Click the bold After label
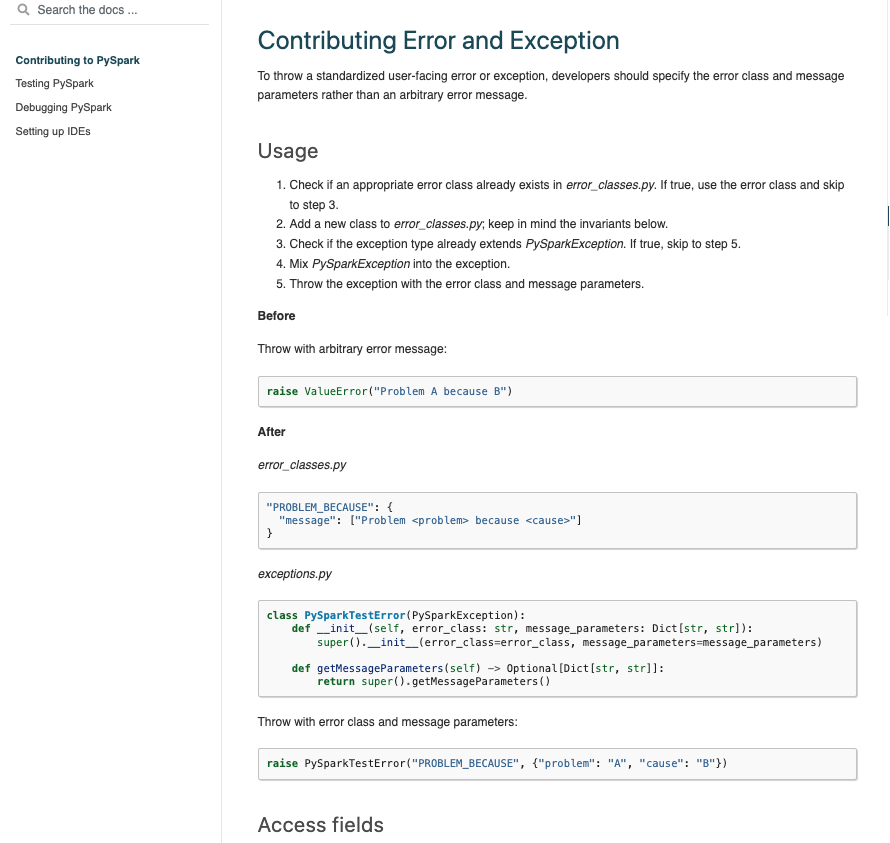 click(272, 432)
